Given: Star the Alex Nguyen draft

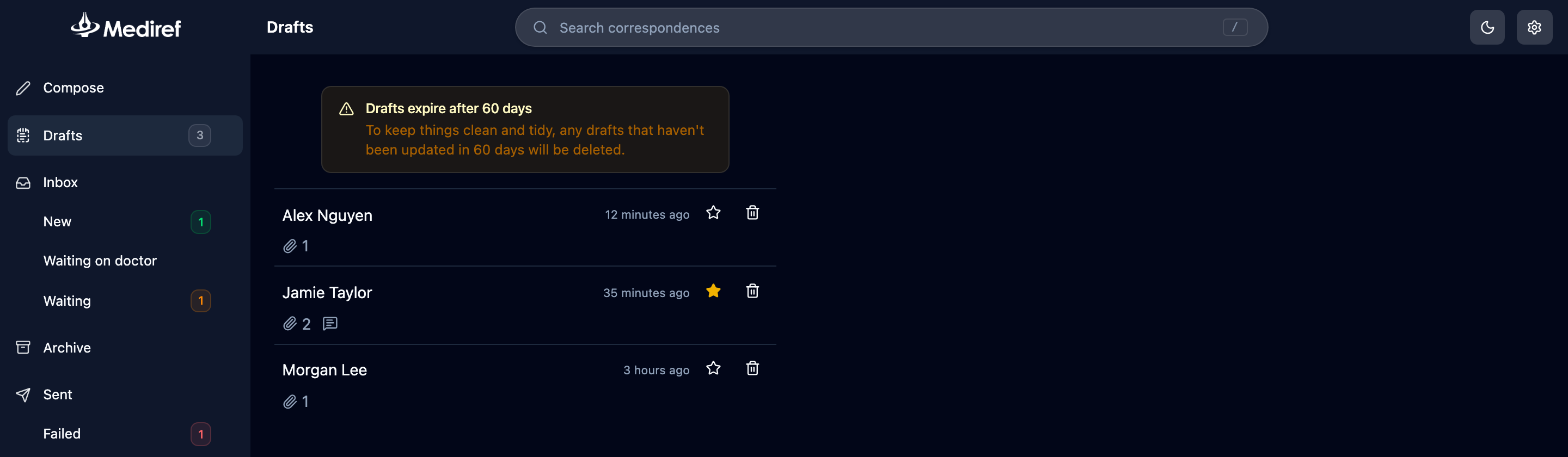Looking at the screenshot, I should tap(713, 213).
